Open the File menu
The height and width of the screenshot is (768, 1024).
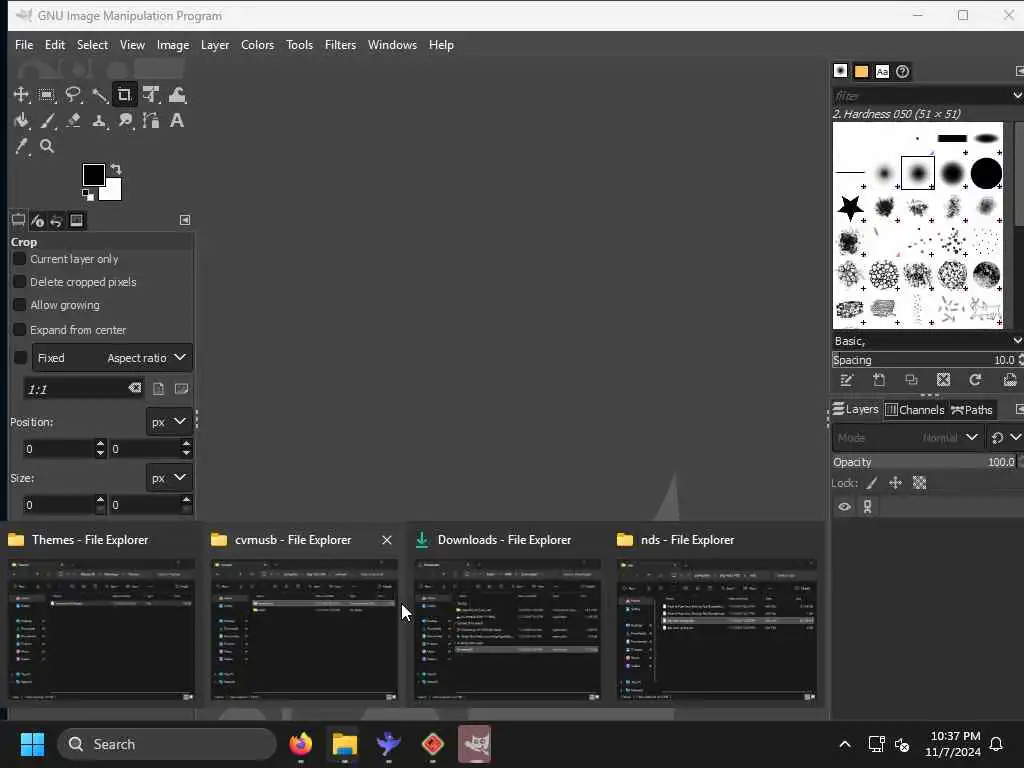pyautogui.click(x=24, y=45)
